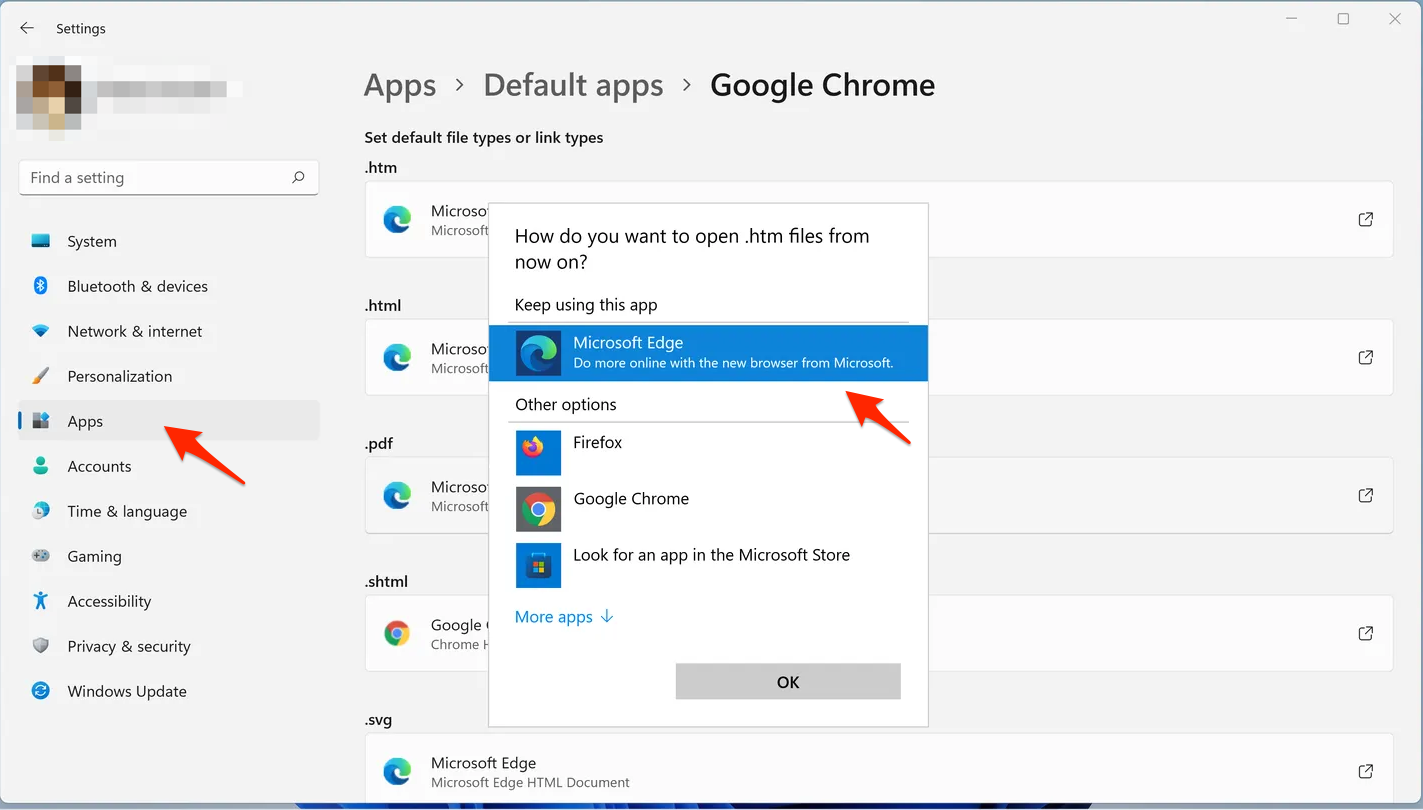The height and width of the screenshot is (810, 1423).
Task: Open Windows Update in sidebar
Action: coord(169,691)
